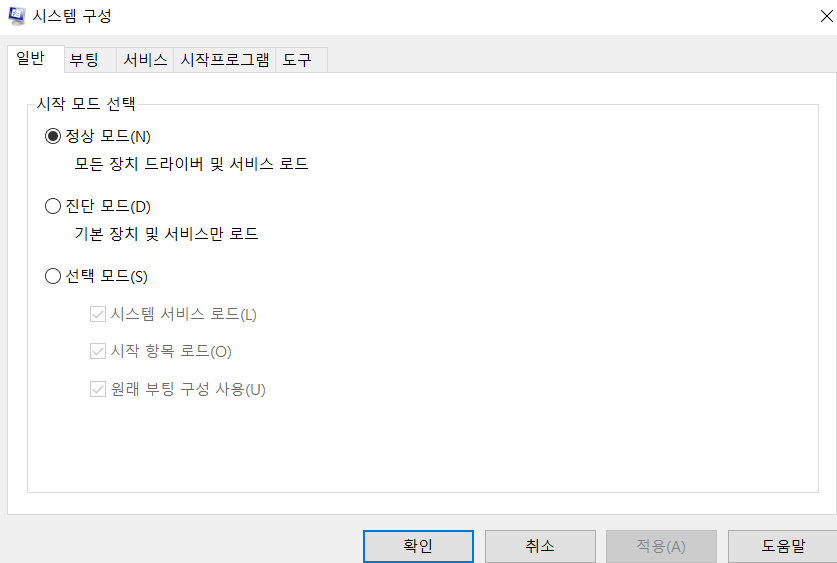Click the 취소 button
The height and width of the screenshot is (563, 837).
pos(540,546)
